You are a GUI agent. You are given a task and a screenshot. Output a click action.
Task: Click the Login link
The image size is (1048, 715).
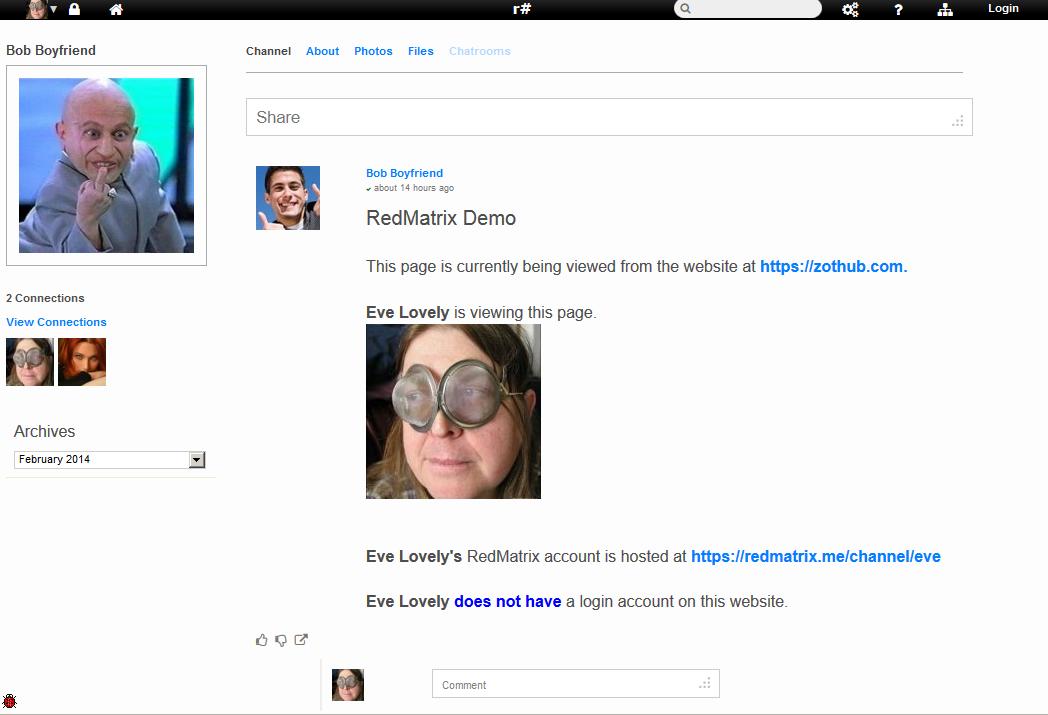click(x=1003, y=8)
